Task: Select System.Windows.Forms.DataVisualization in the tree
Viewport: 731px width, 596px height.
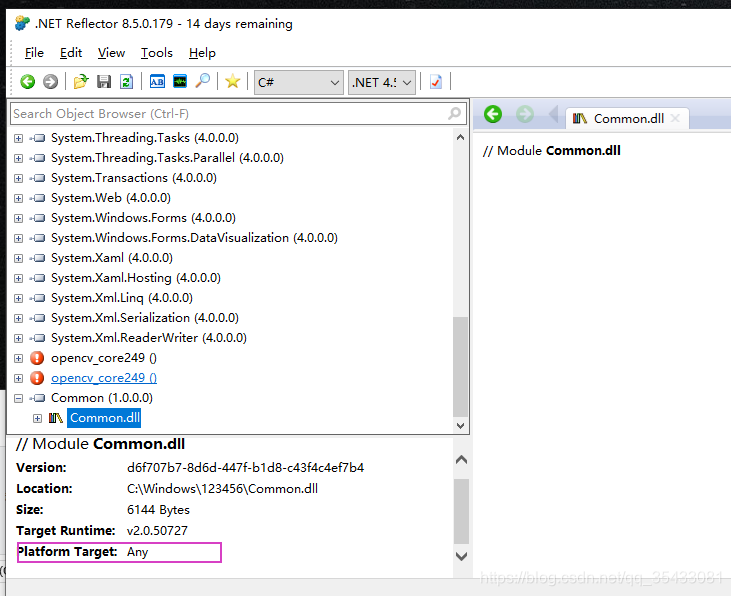Action: click(194, 238)
